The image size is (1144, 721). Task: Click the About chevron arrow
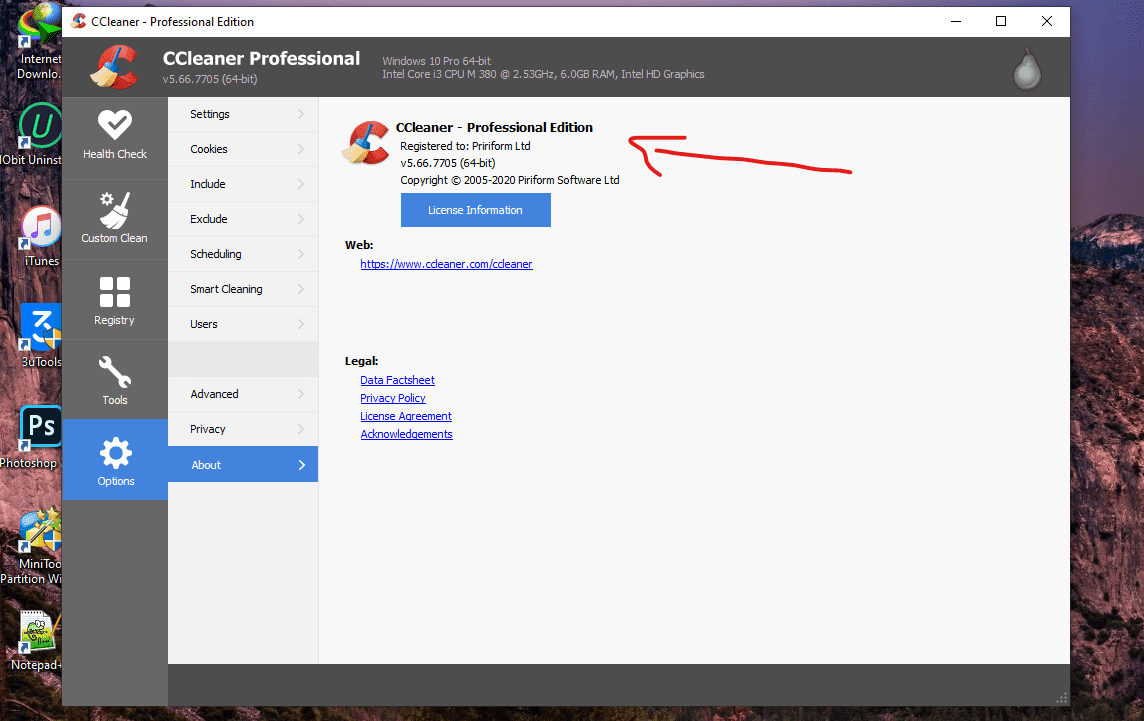click(301, 465)
